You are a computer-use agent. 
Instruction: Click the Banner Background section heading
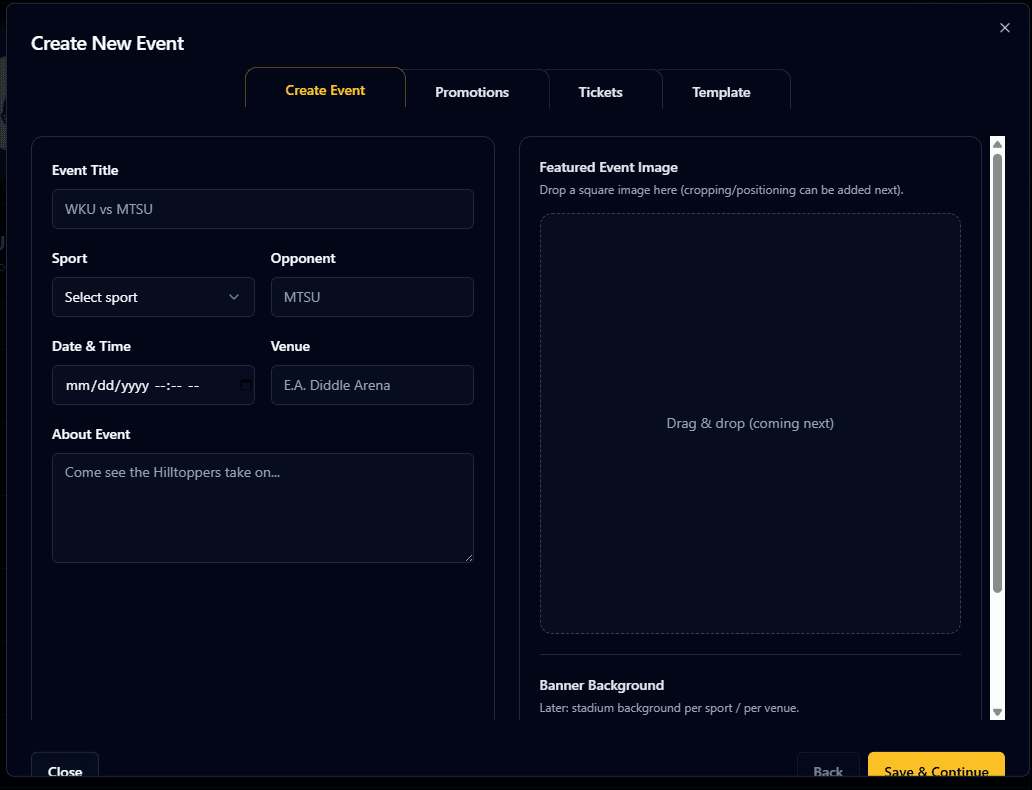601,685
